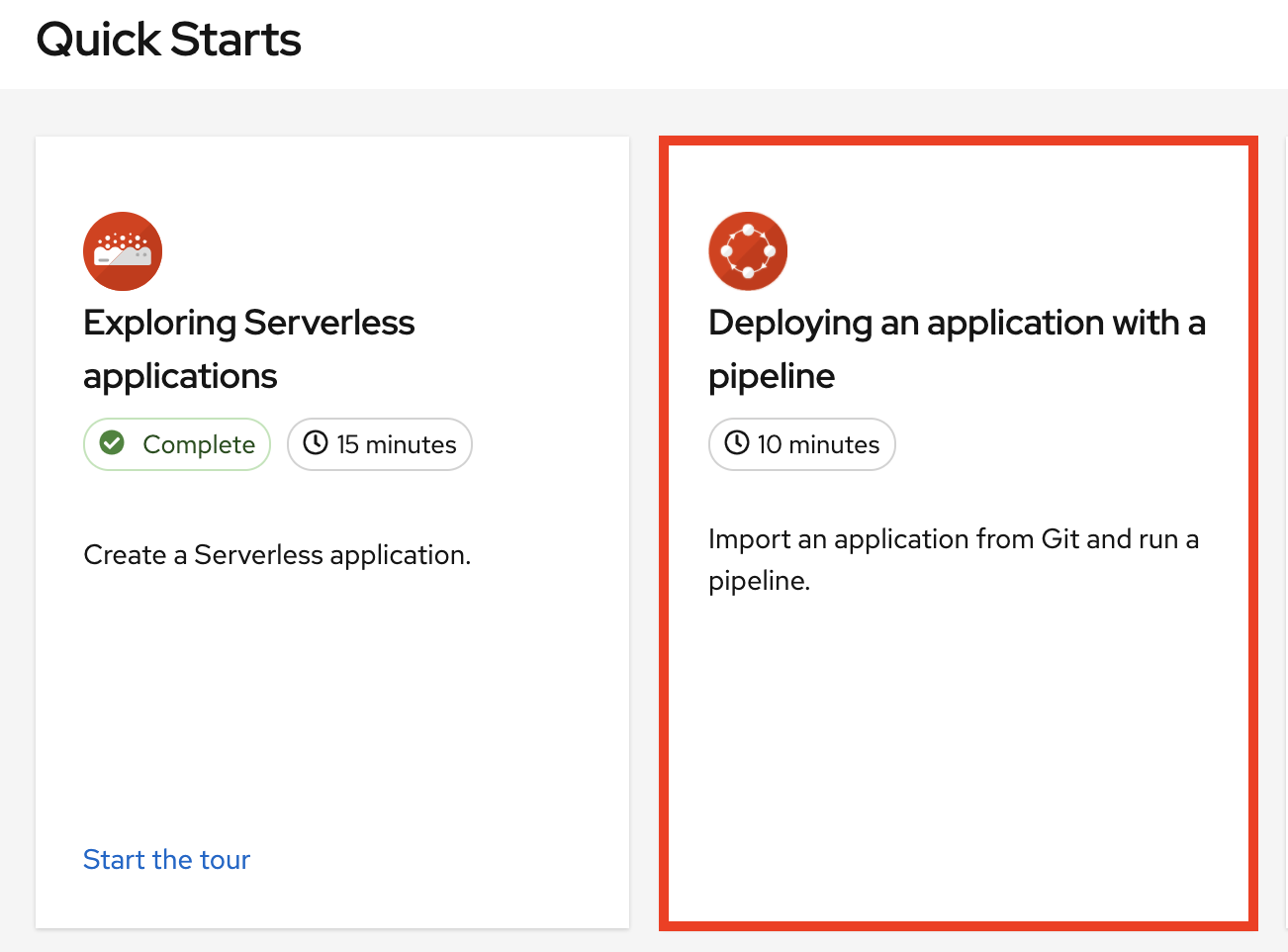The width and height of the screenshot is (1288, 952).
Task: Click the 10 minutes duration badge
Action: point(802,444)
